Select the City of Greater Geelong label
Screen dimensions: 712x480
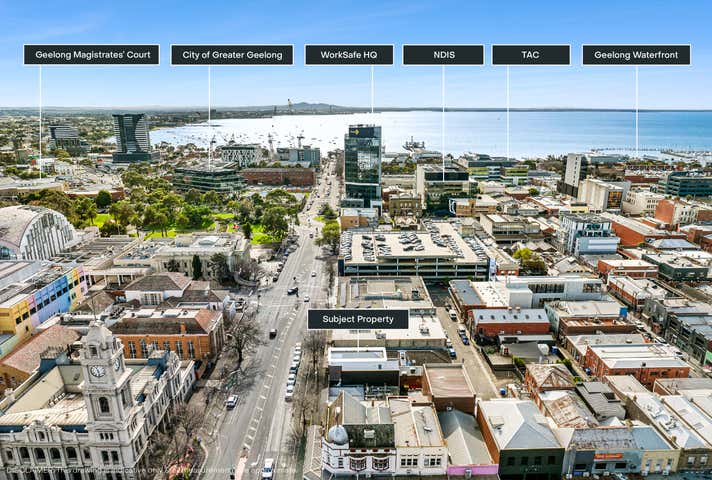pyautogui.click(x=232, y=55)
